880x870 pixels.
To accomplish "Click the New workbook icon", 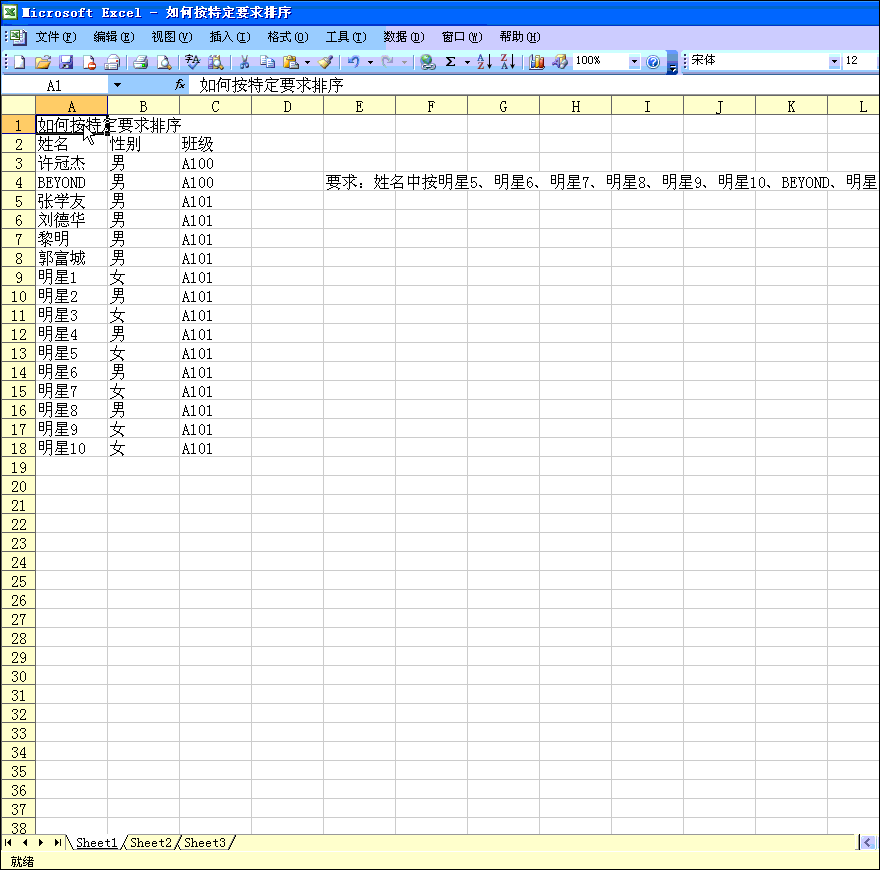I will click(x=19, y=62).
